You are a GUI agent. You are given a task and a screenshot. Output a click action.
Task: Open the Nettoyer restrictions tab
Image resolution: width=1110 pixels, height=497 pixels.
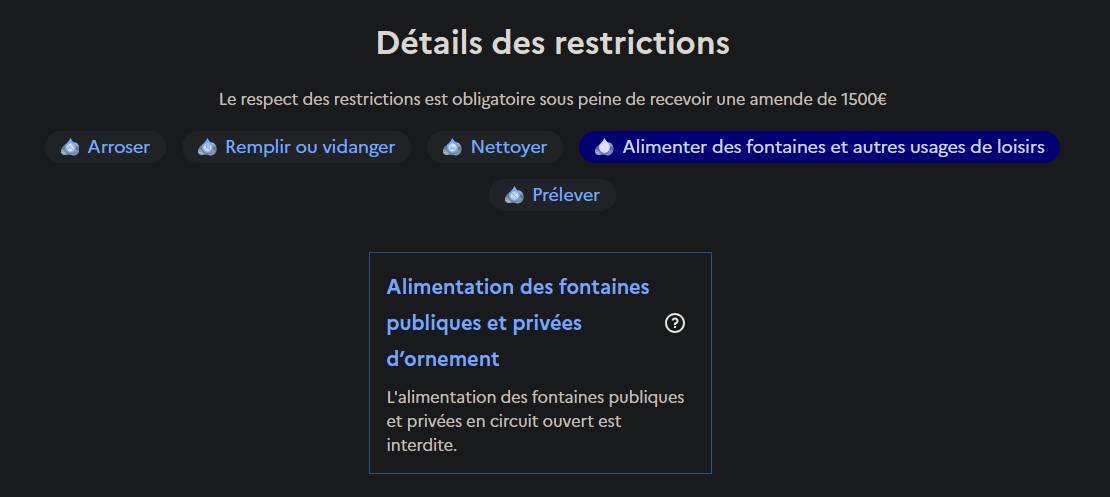coord(508,147)
